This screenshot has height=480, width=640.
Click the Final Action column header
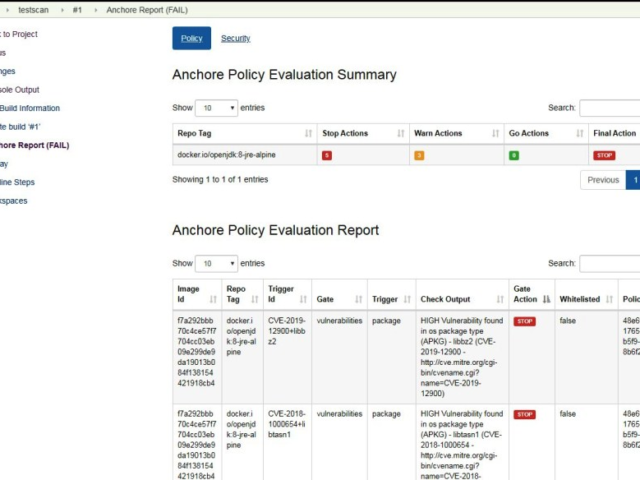pyautogui.click(x=614, y=133)
